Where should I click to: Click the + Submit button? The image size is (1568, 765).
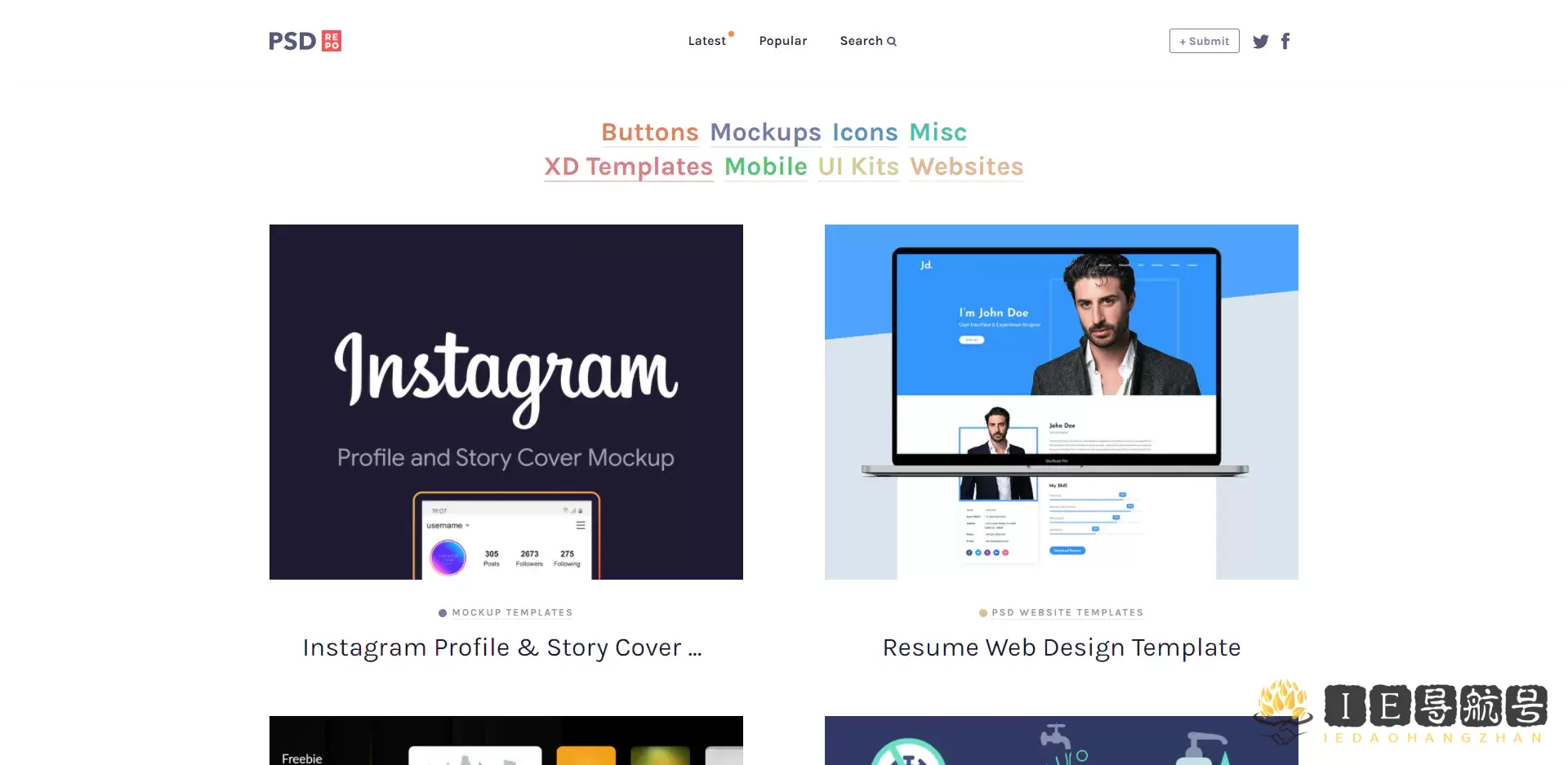[1205, 41]
